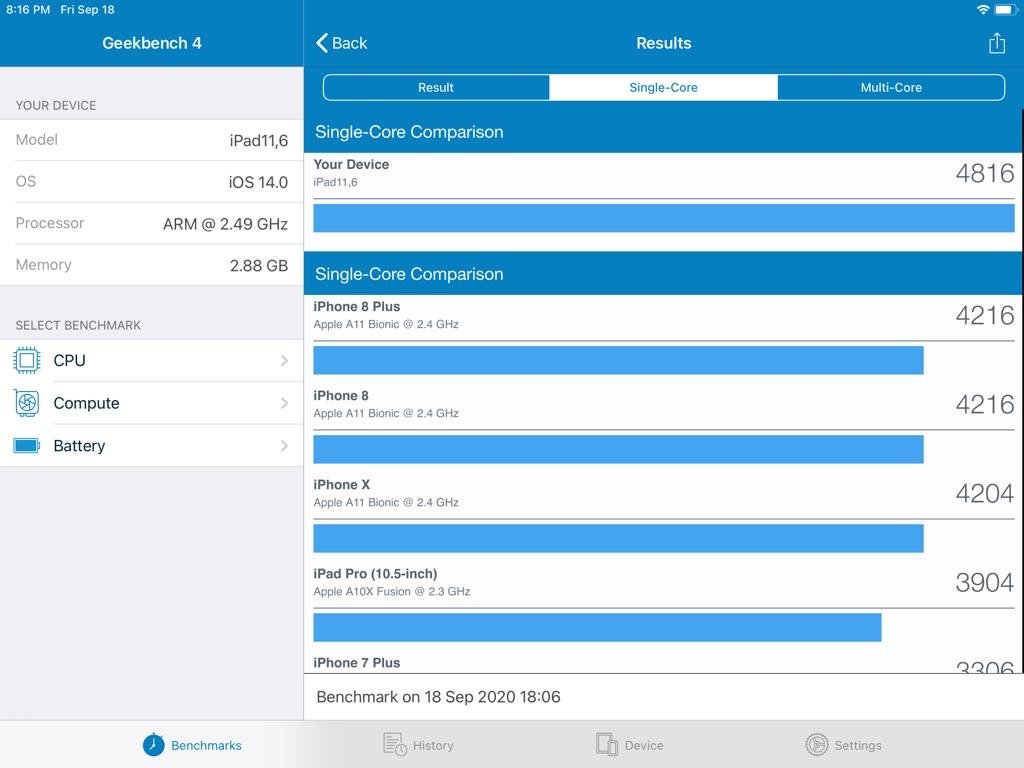This screenshot has width=1024, height=768.
Task: Select the CPU benchmark label
Action: [69, 360]
